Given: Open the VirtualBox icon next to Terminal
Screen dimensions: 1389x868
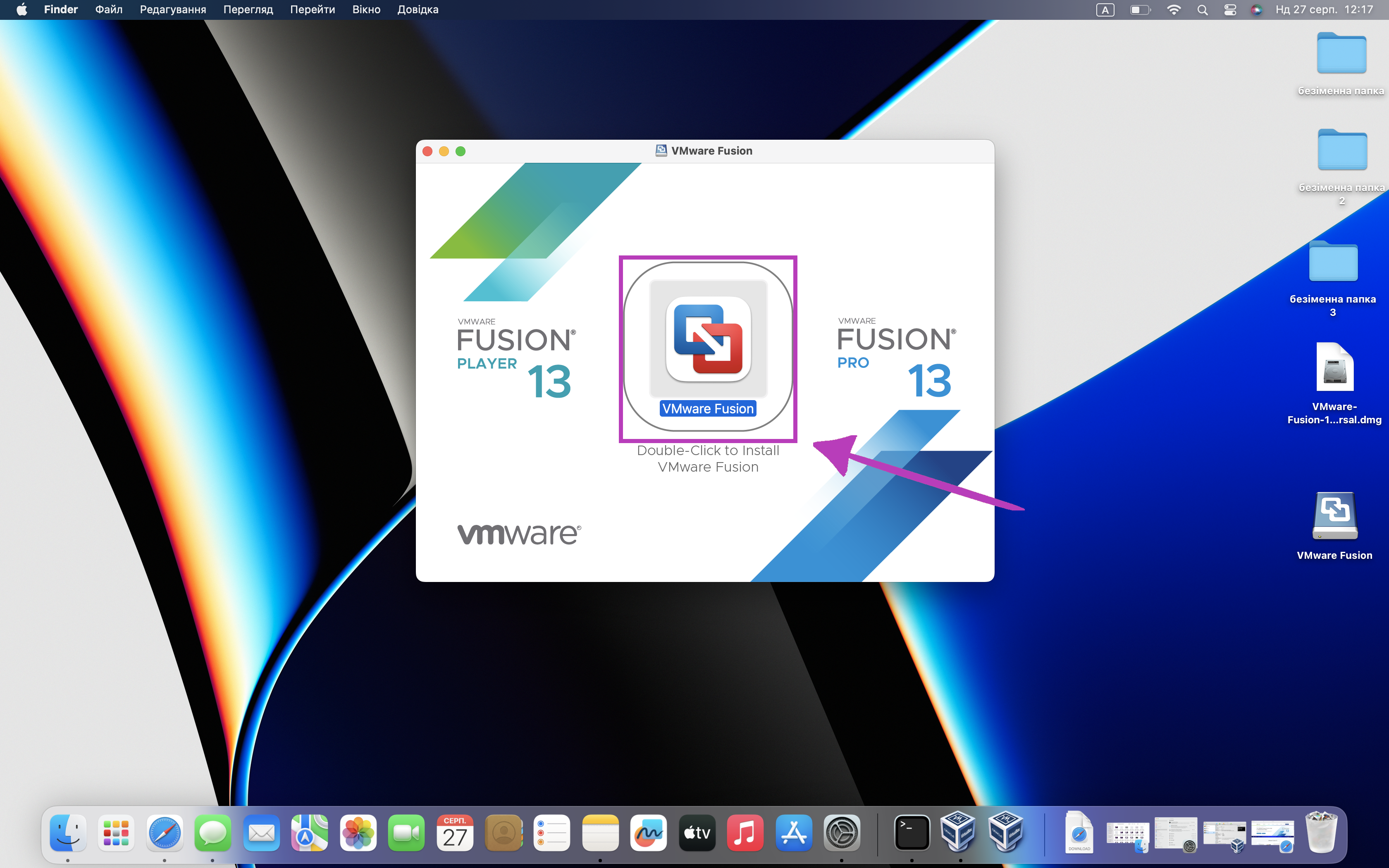Looking at the screenshot, I should click(958, 832).
